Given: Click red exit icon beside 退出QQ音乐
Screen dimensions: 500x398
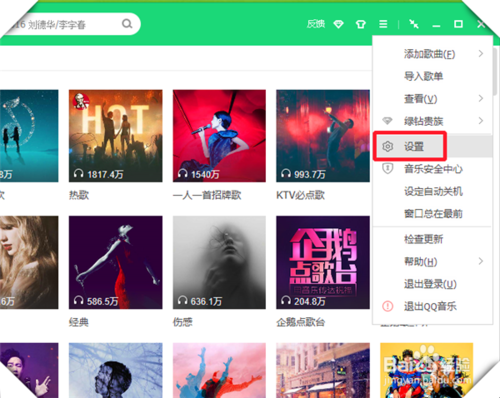Looking at the screenshot, I should 388,306.
